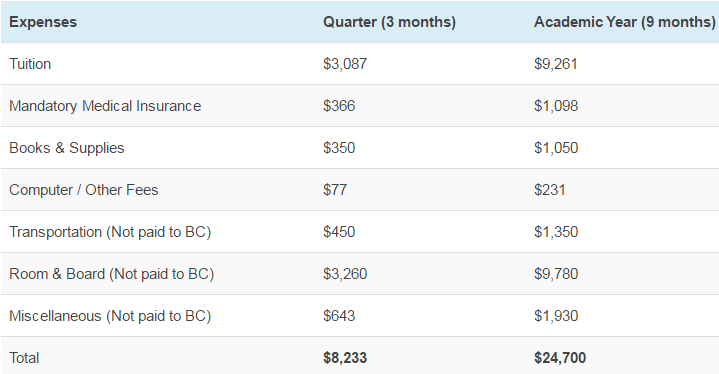This screenshot has width=719, height=374.
Task: Select the $1,050 books yearly amount
Action: (x=556, y=148)
